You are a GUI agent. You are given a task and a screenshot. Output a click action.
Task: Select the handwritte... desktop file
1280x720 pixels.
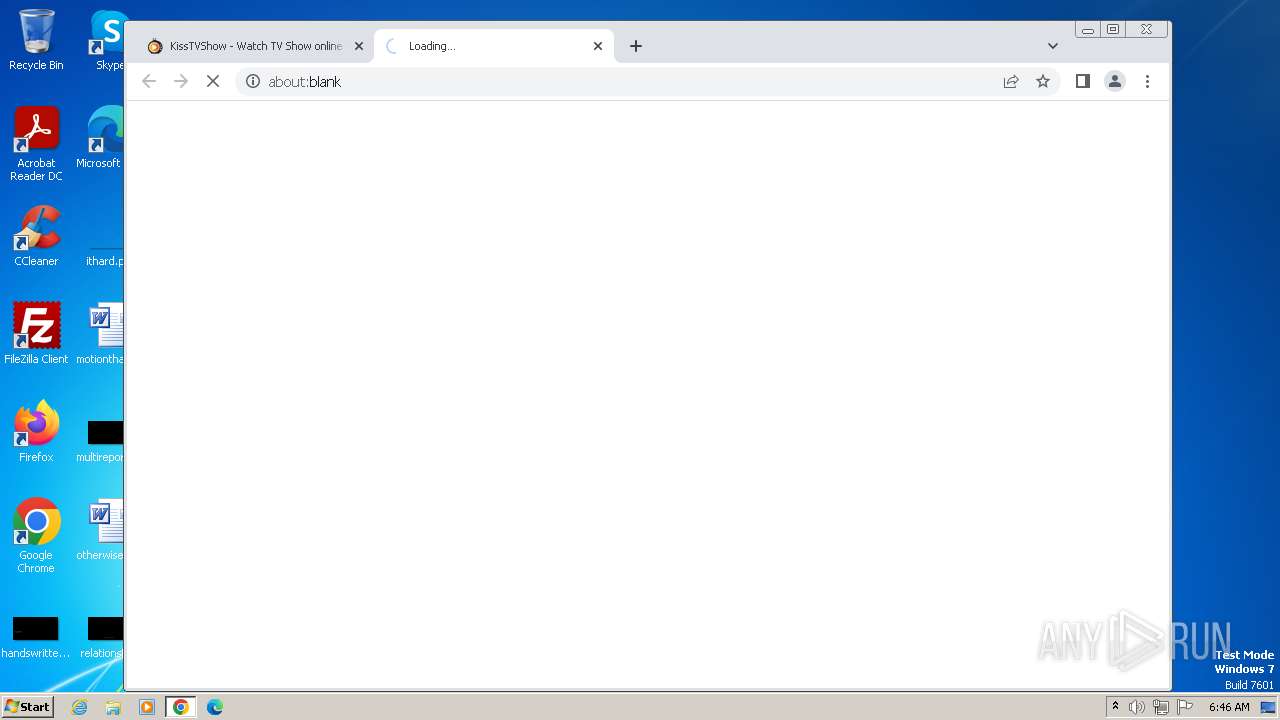[x=36, y=638]
